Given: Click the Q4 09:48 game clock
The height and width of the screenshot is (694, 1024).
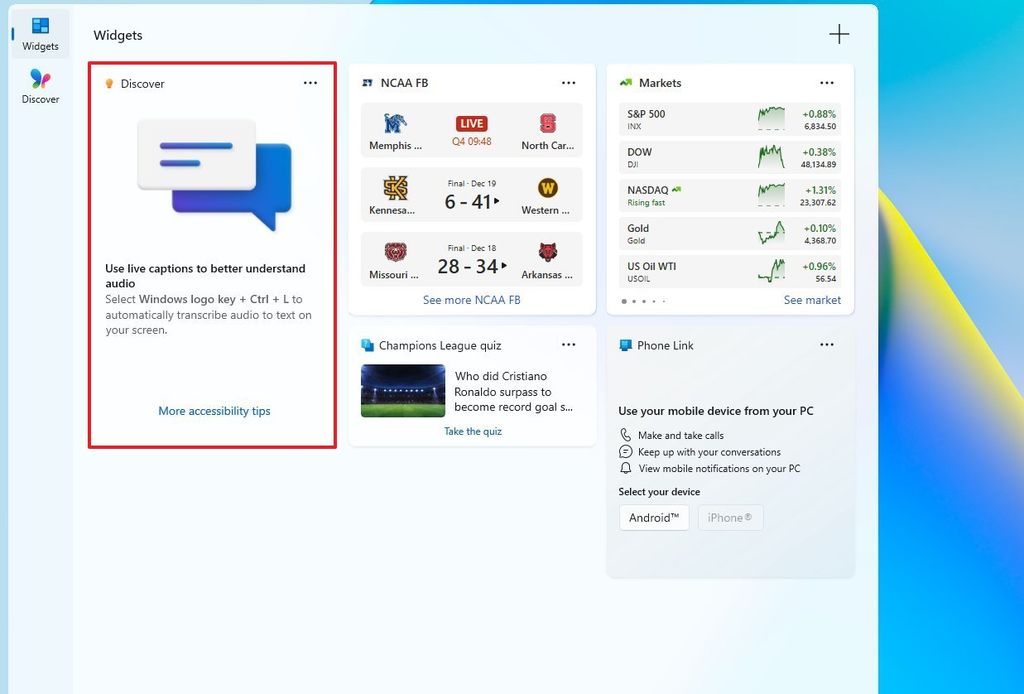Looking at the screenshot, I should (472, 141).
